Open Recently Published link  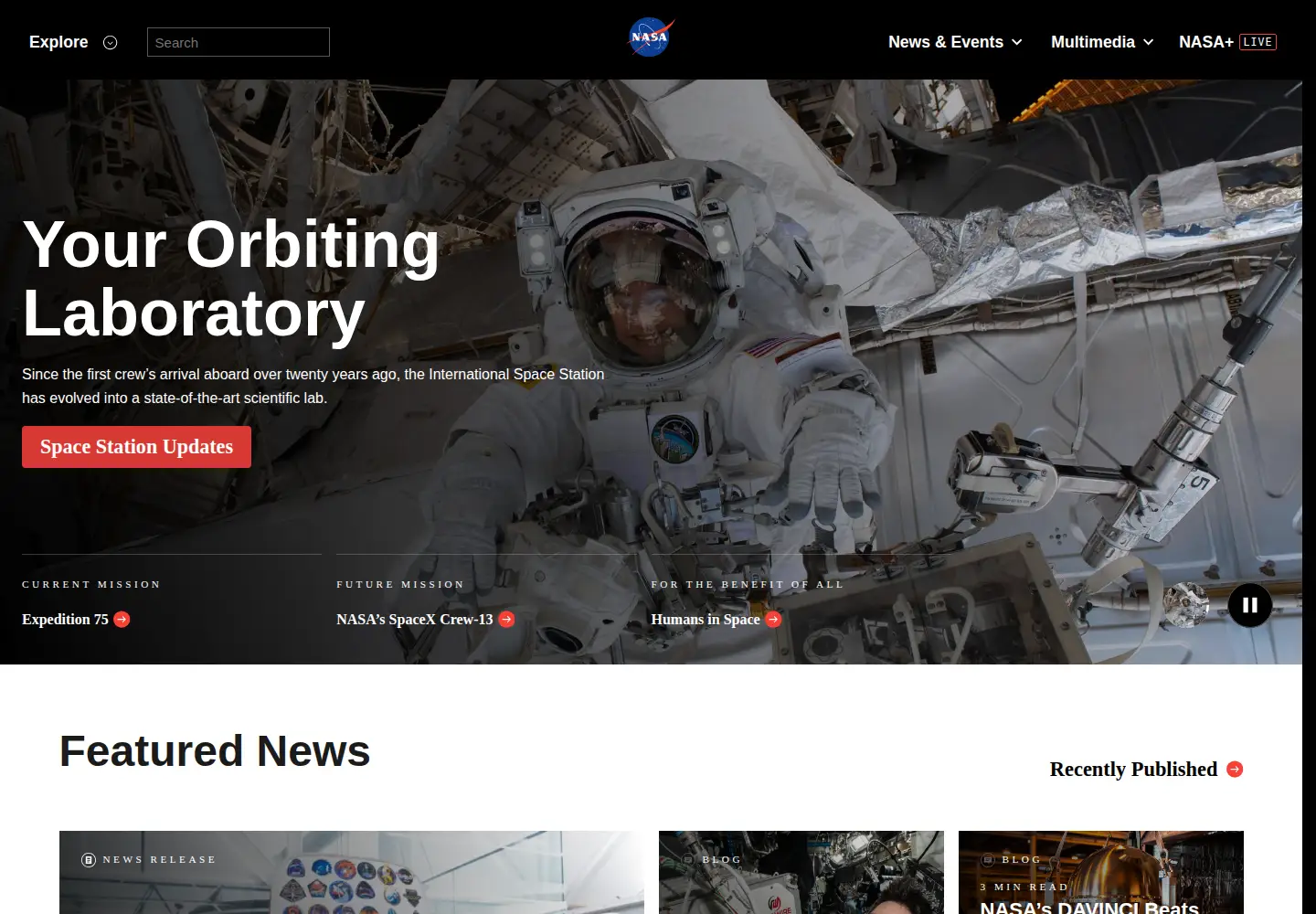coord(1146,769)
